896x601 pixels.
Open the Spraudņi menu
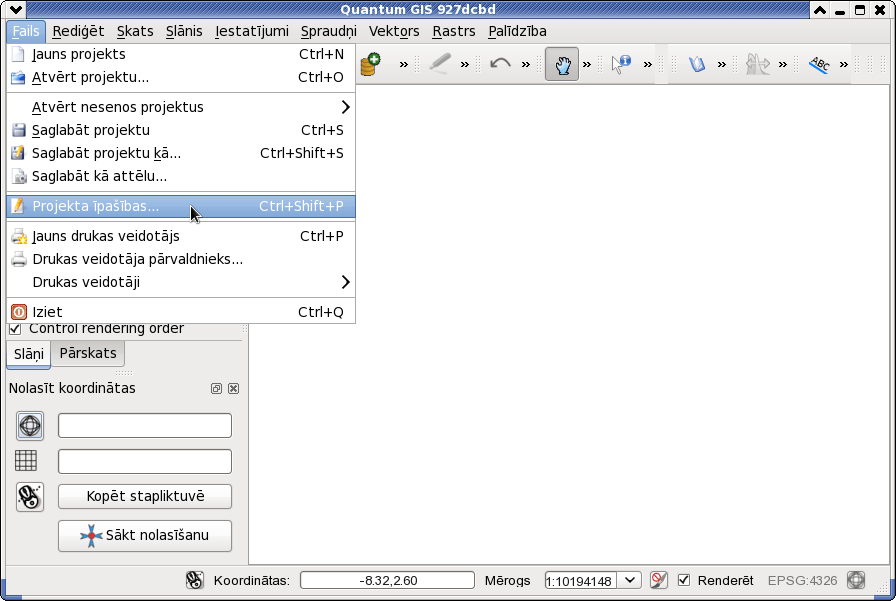tap(329, 31)
